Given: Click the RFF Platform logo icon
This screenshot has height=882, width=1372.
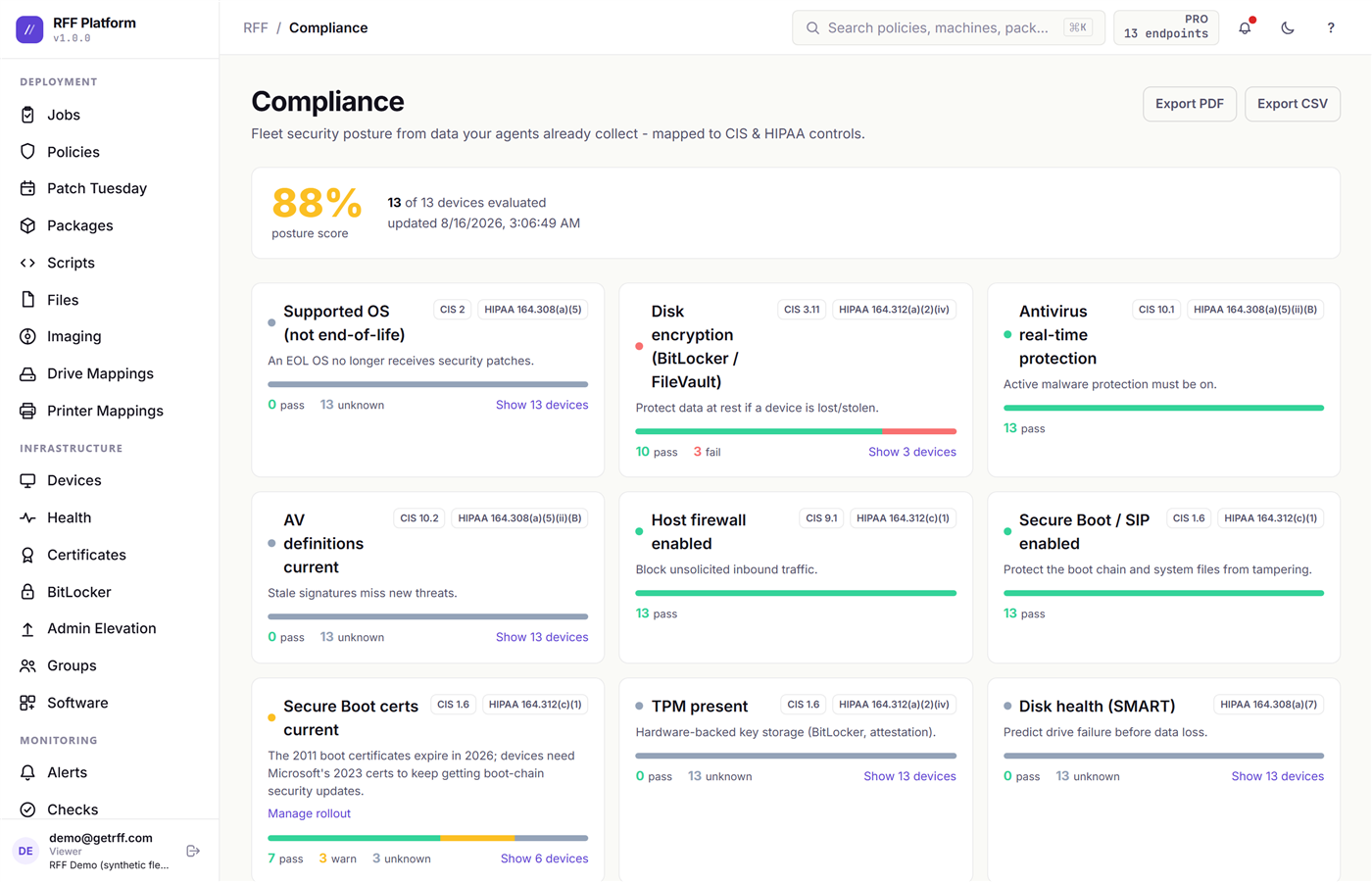Looking at the screenshot, I should 29,29.
